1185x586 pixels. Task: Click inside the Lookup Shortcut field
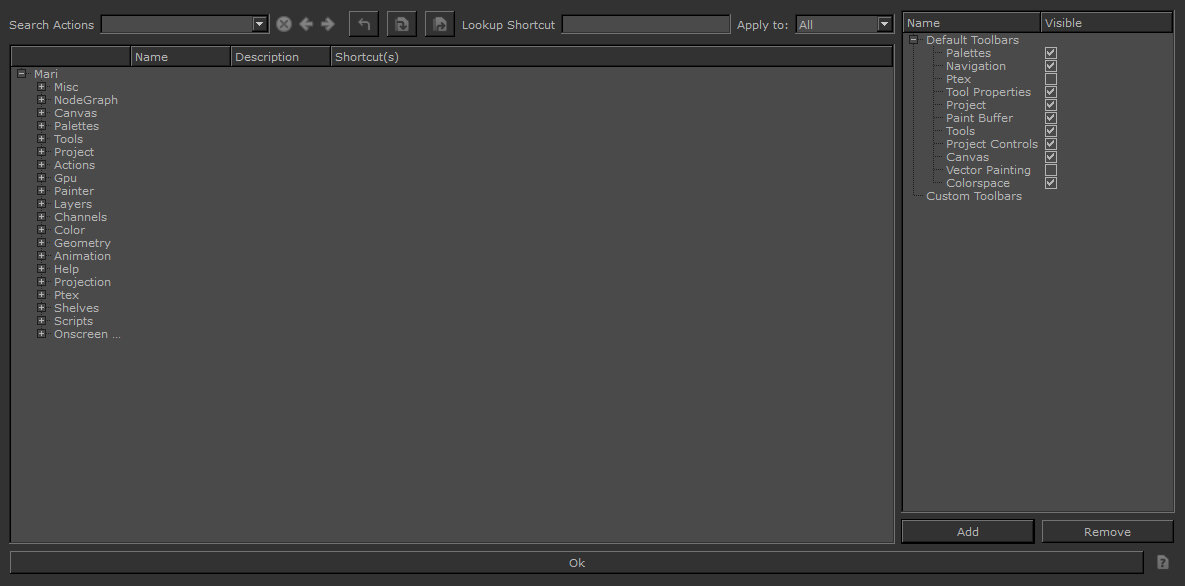[645, 23]
